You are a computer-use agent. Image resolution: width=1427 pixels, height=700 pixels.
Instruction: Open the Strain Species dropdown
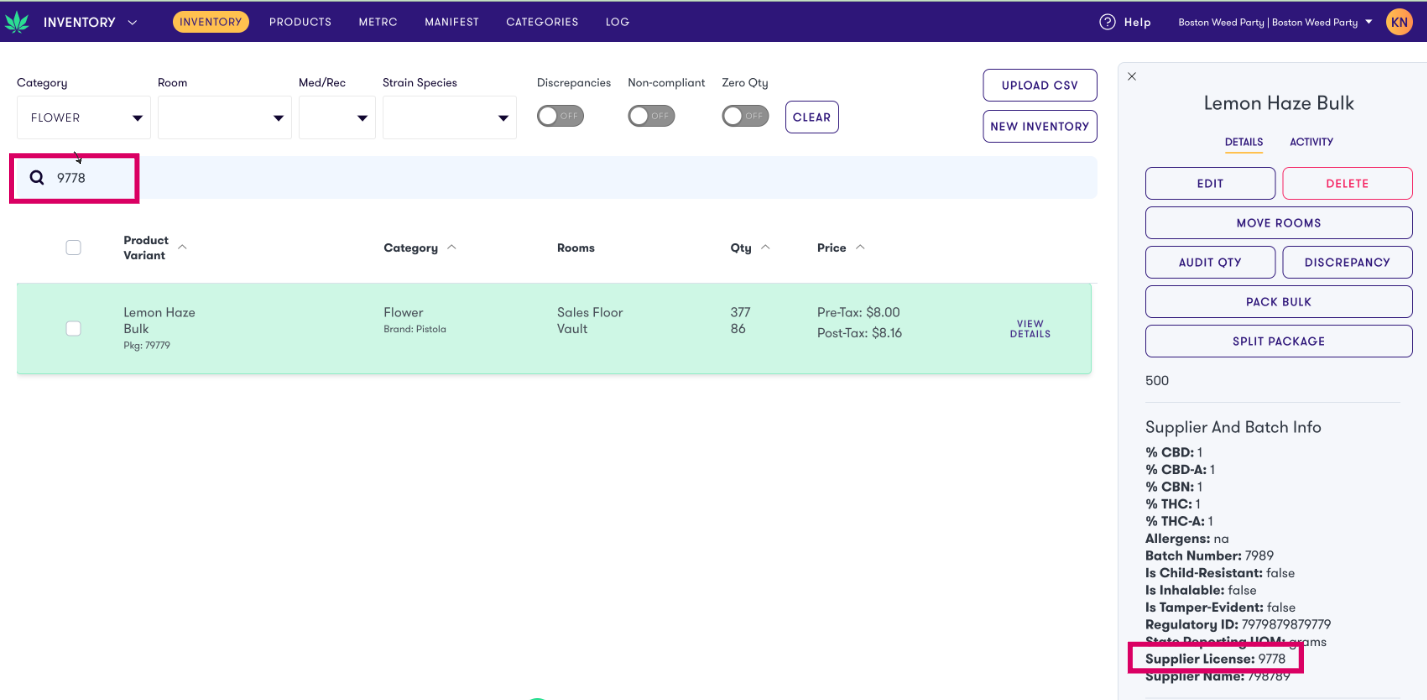click(450, 118)
